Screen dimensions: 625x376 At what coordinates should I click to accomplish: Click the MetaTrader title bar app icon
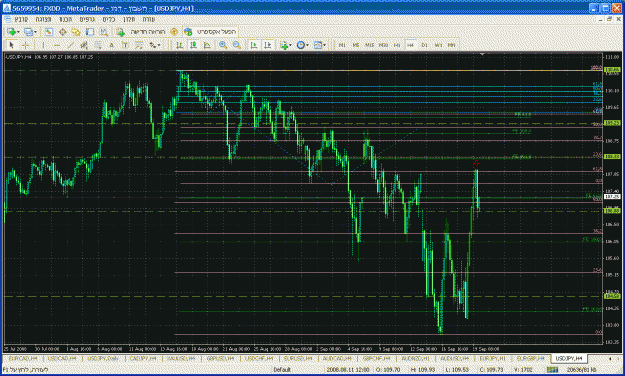[x=7, y=8]
